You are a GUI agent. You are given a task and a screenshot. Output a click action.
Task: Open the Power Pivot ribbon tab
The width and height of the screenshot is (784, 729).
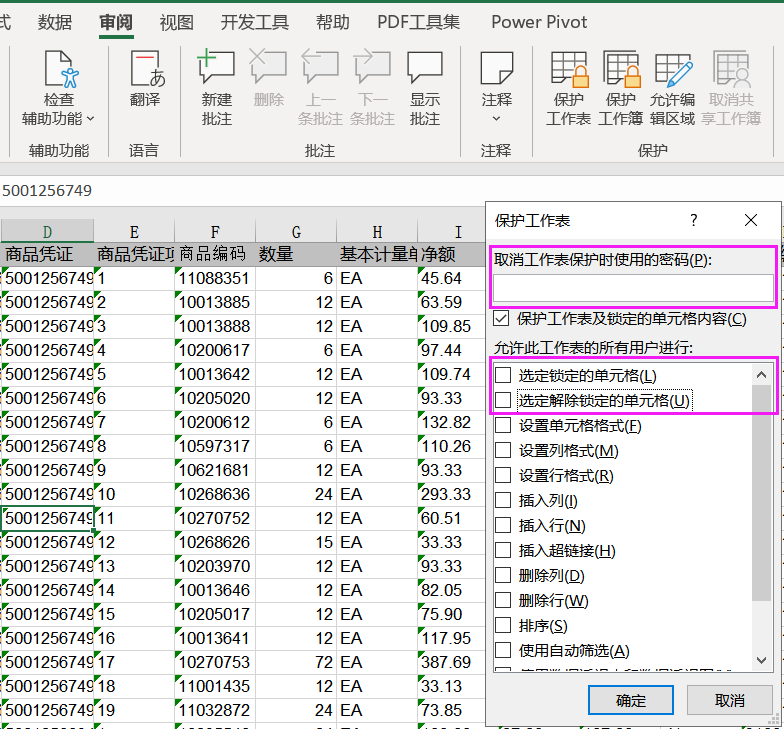click(539, 22)
